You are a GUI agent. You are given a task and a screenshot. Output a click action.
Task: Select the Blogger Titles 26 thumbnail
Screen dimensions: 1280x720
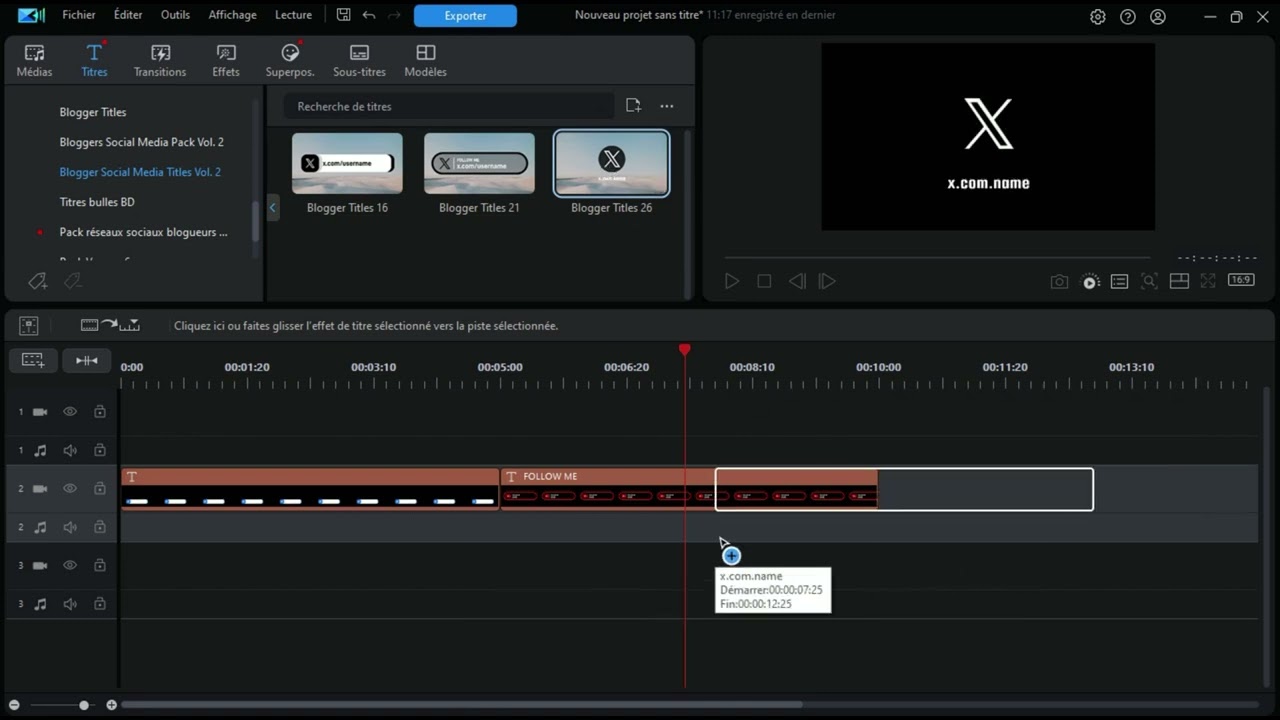pos(611,163)
